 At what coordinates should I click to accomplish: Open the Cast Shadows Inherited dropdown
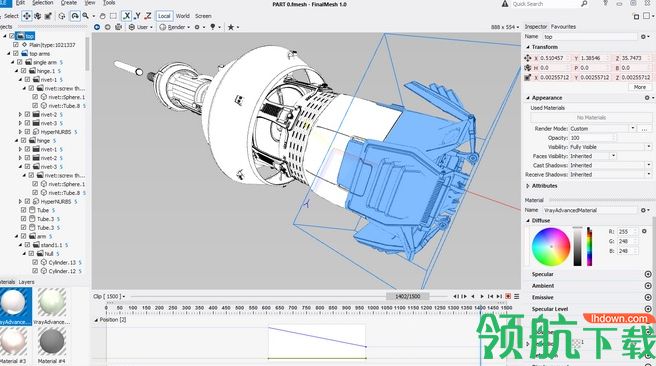tap(611, 165)
